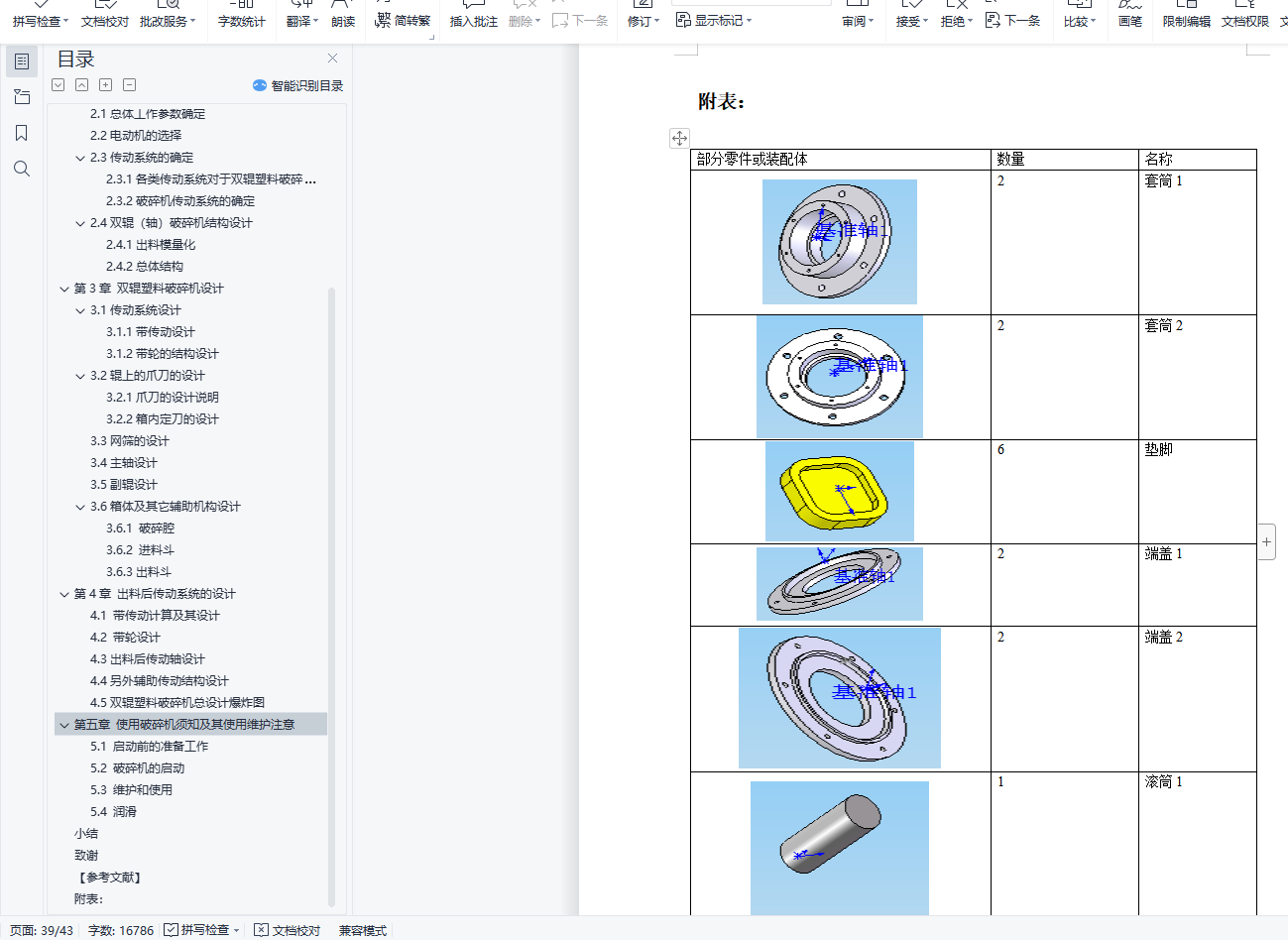The image size is (1288, 940).
Task: Open the outline (目录) sidebar panel icon
Action: 22,61
